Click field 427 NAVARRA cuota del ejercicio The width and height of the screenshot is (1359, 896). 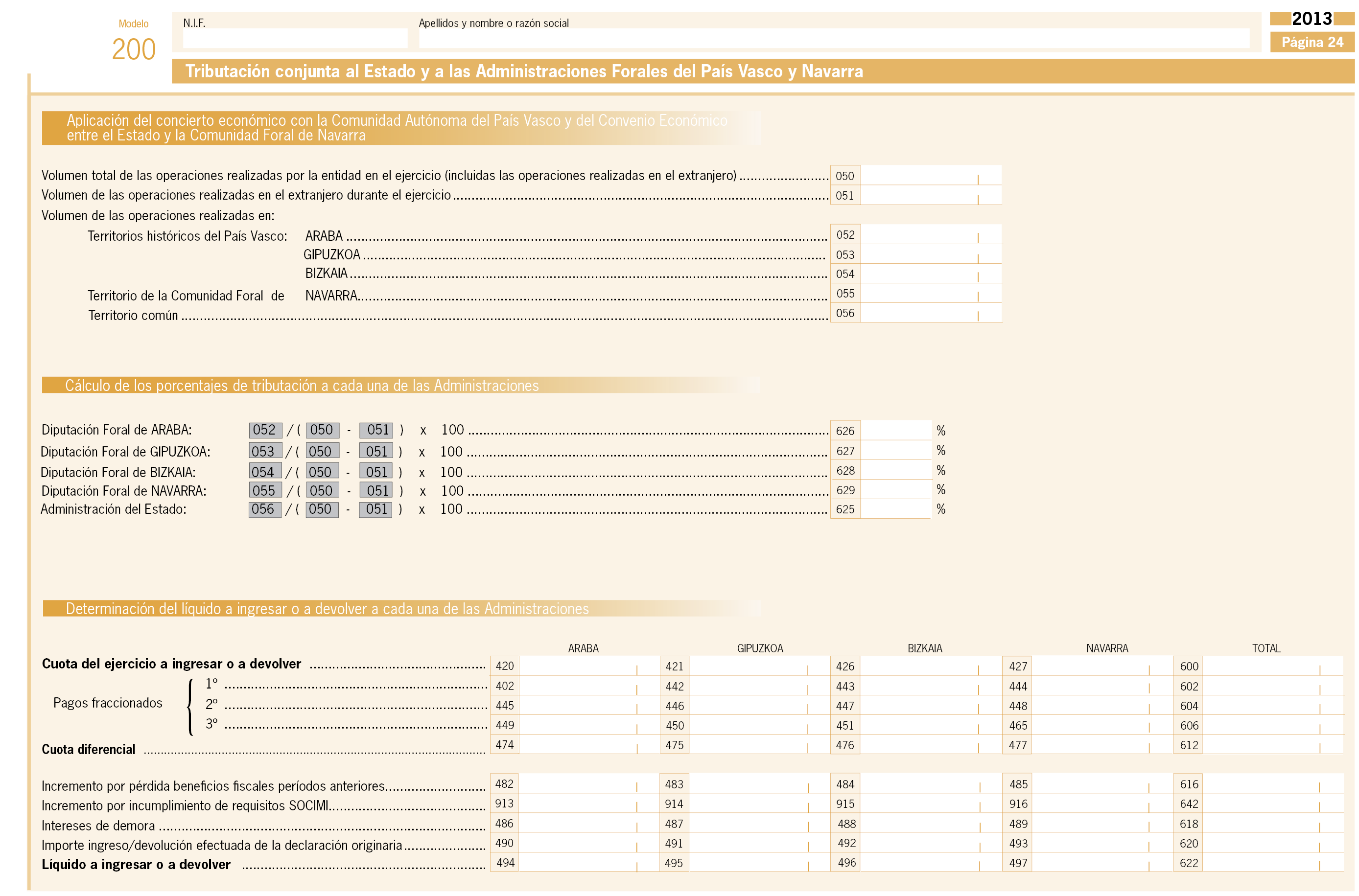tap(1102, 666)
